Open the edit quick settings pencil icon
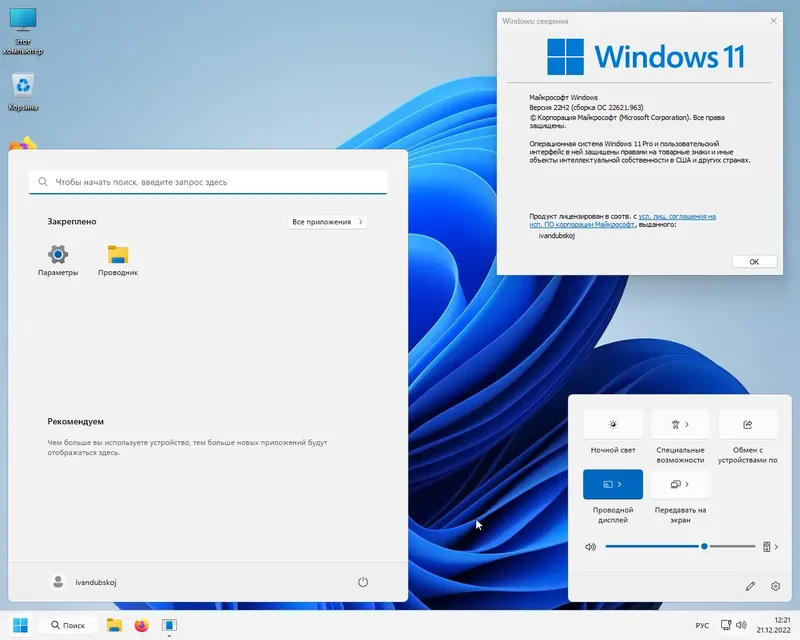 click(x=749, y=587)
